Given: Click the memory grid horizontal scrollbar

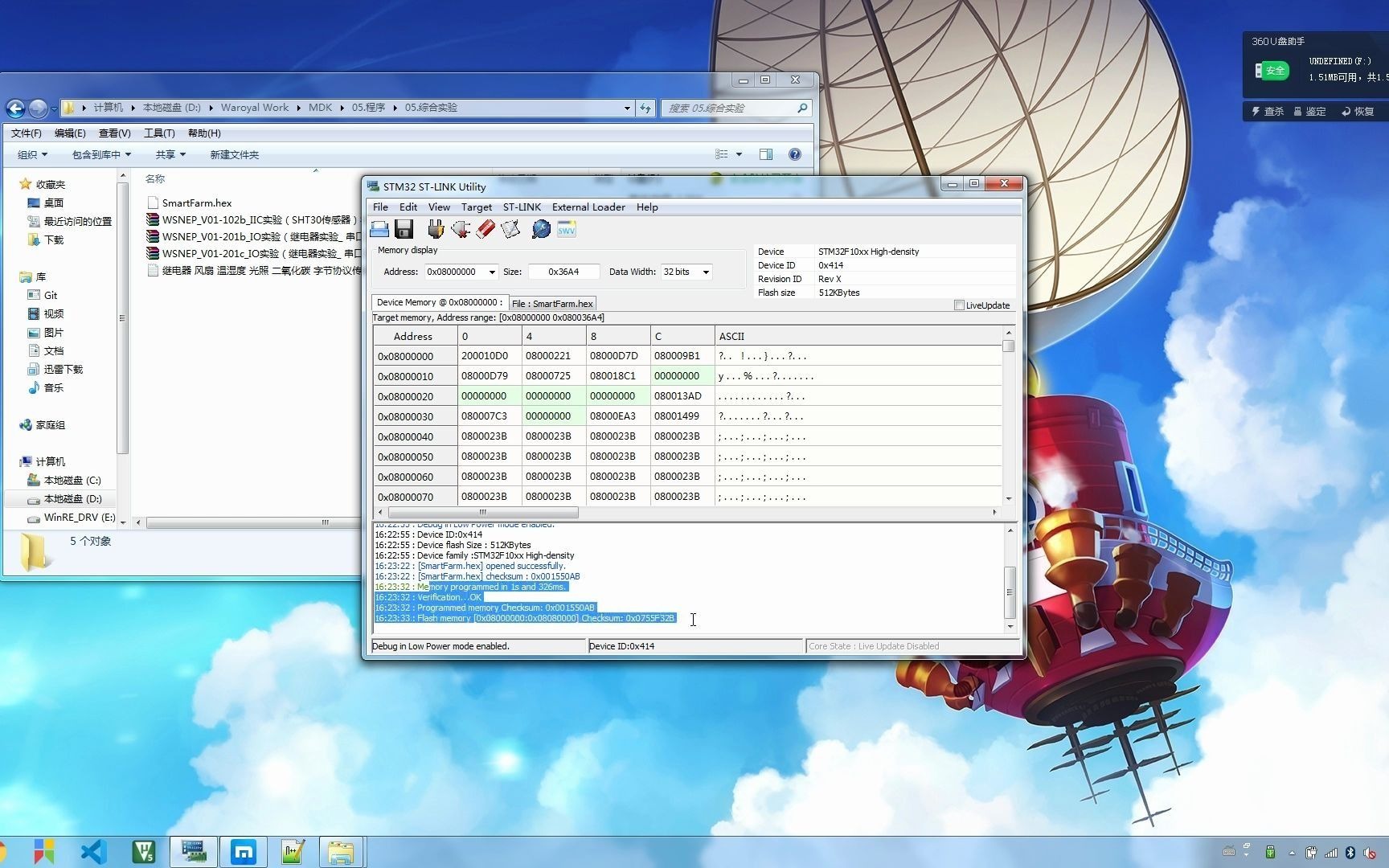Looking at the screenshot, I should pos(686,512).
